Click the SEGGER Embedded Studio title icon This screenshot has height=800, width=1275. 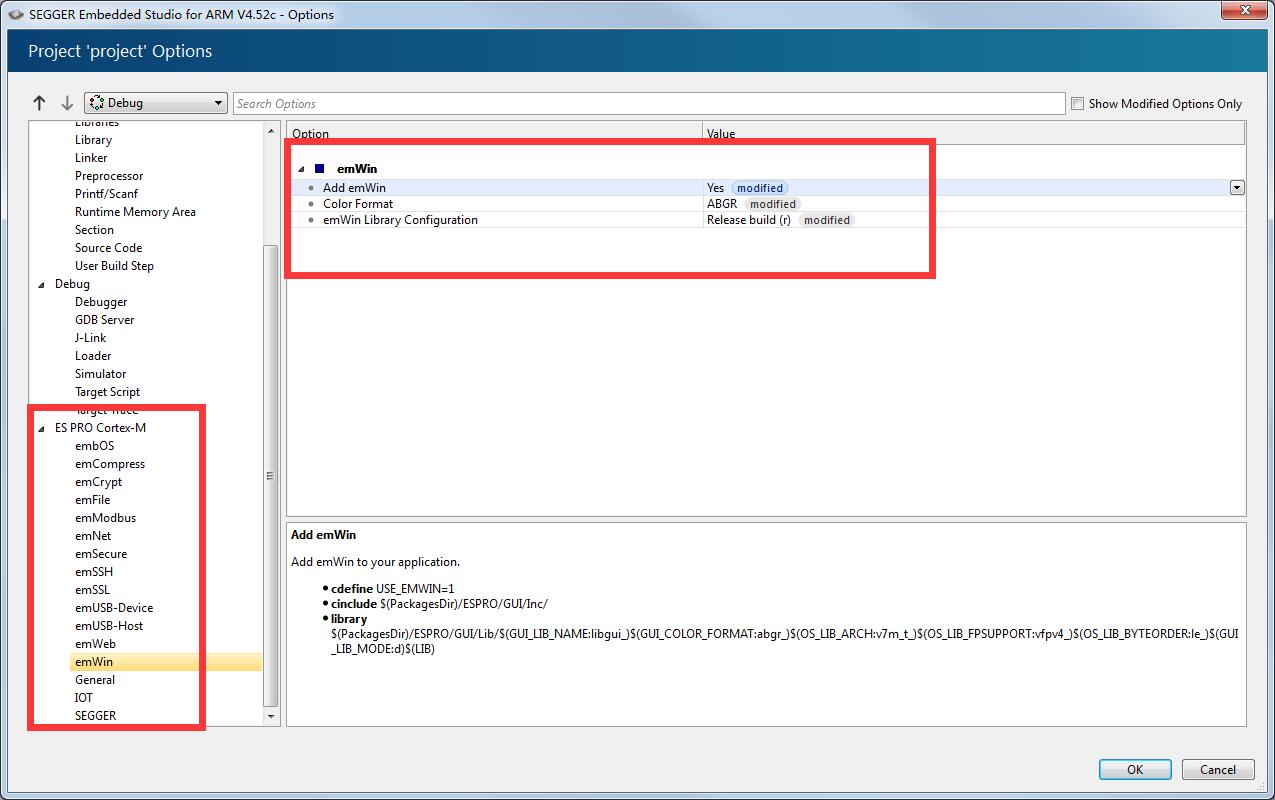(16, 14)
